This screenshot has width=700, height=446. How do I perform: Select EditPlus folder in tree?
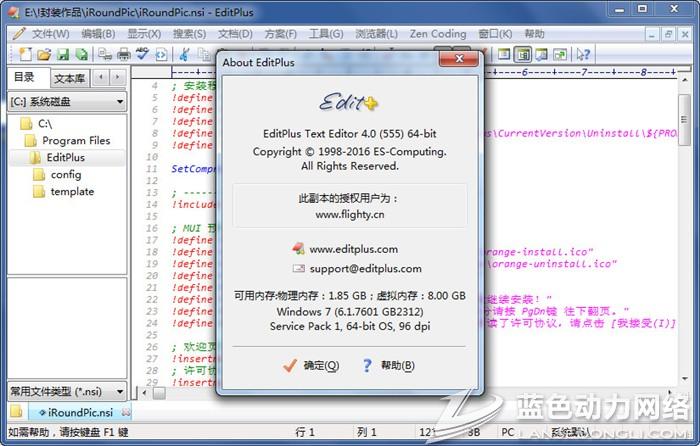(57, 158)
